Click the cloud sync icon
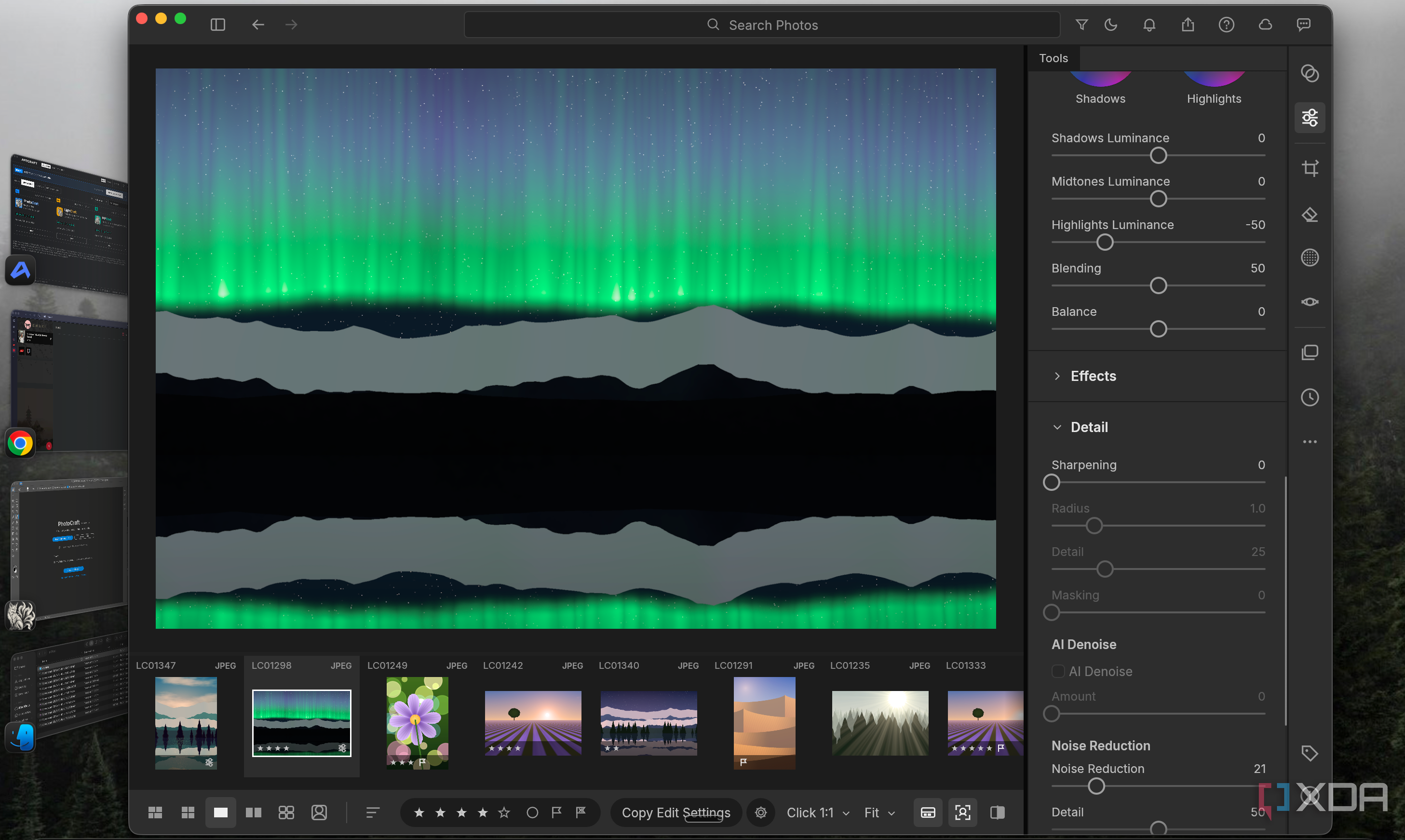The image size is (1405, 840). (x=1265, y=25)
